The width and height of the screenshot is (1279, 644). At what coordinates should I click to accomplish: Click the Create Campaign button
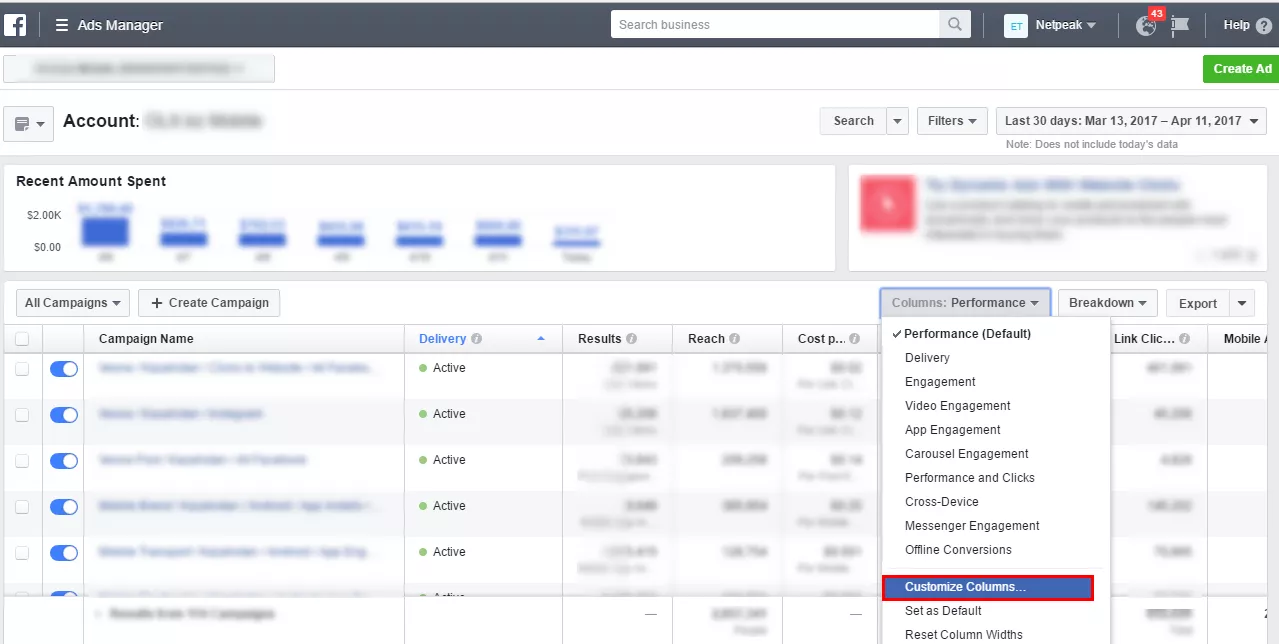tap(210, 303)
